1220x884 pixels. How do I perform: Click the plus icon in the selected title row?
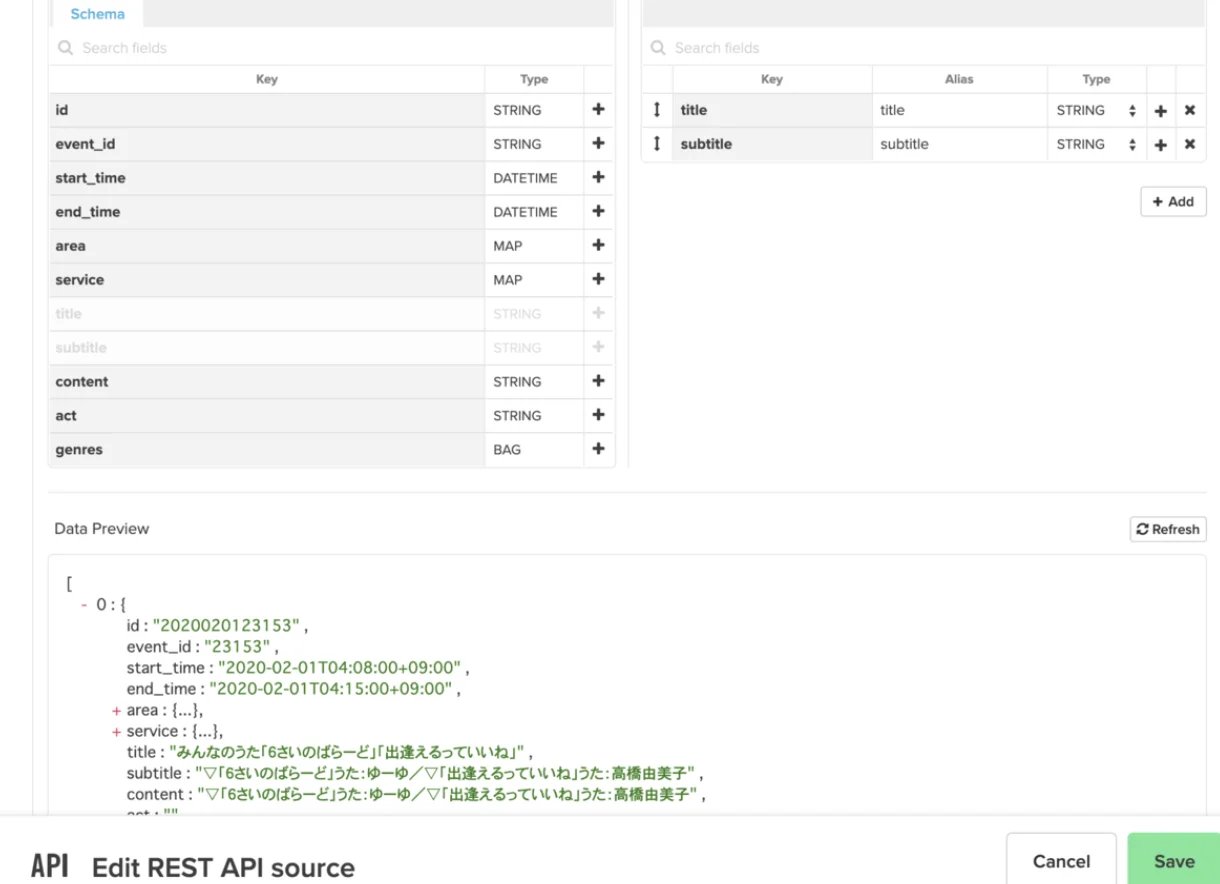pyautogui.click(x=1161, y=111)
